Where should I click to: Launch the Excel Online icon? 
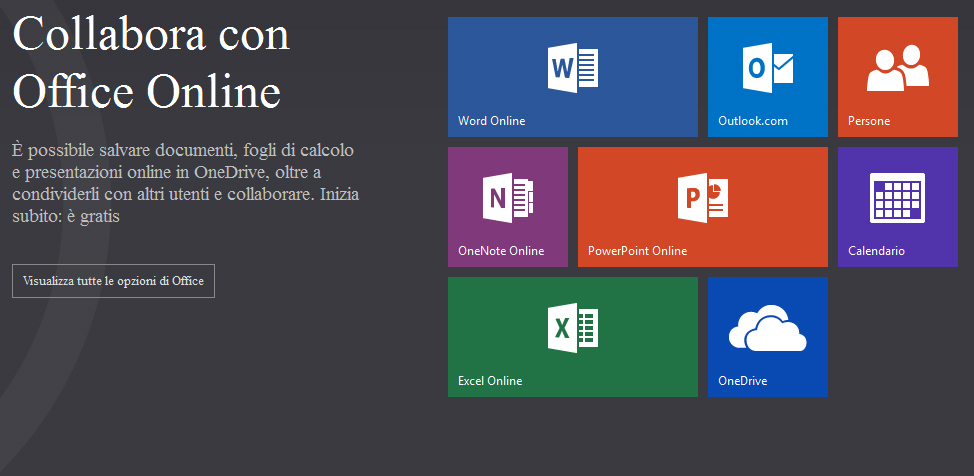[573, 328]
